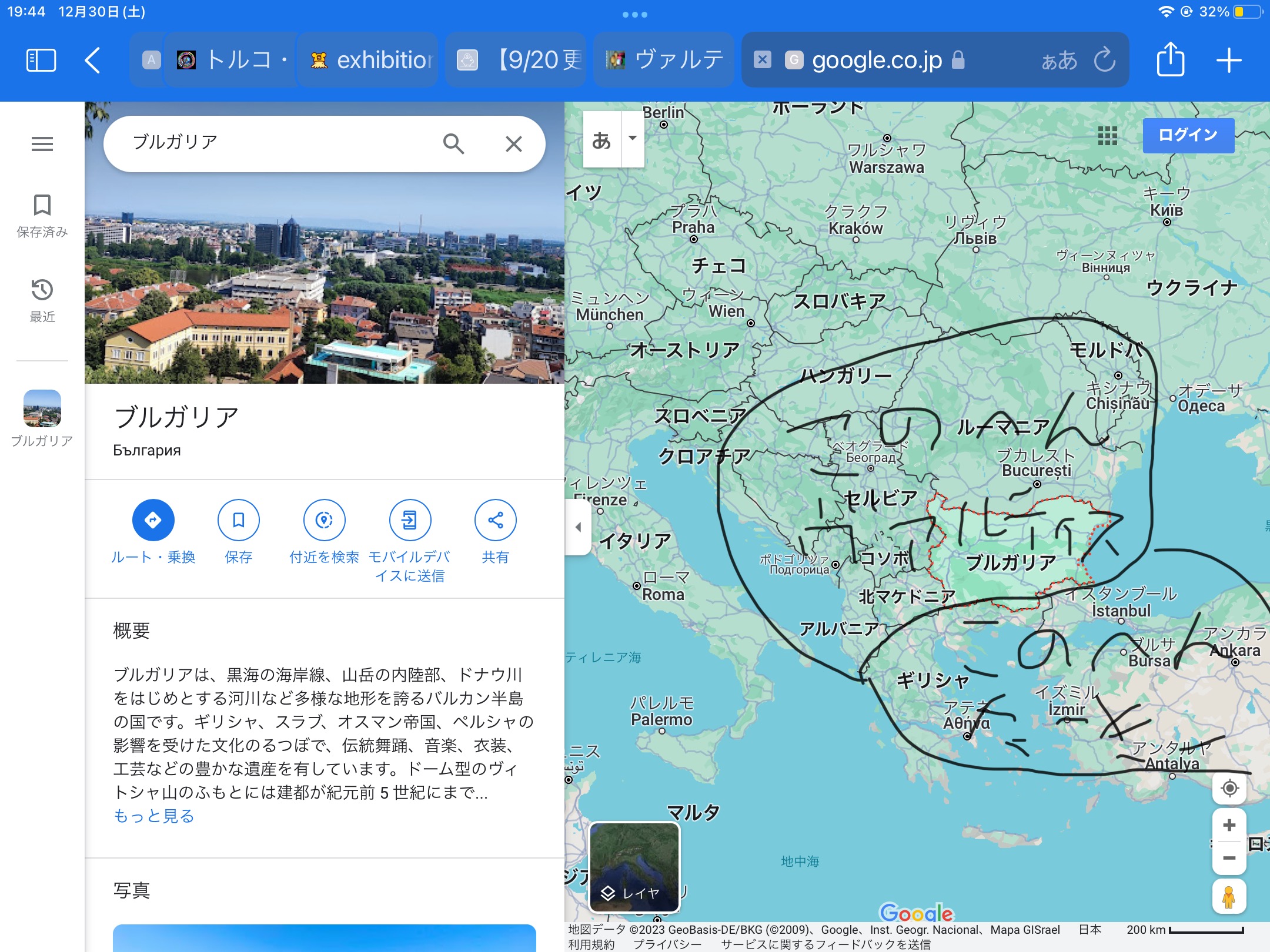Toggle the Safari sidebar panel icon
The height and width of the screenshot is (952, 1270).
click(41, 60)
